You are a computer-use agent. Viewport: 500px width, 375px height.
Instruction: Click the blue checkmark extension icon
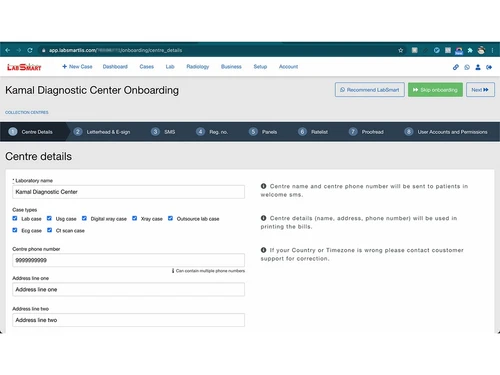[x=436, y=50]
